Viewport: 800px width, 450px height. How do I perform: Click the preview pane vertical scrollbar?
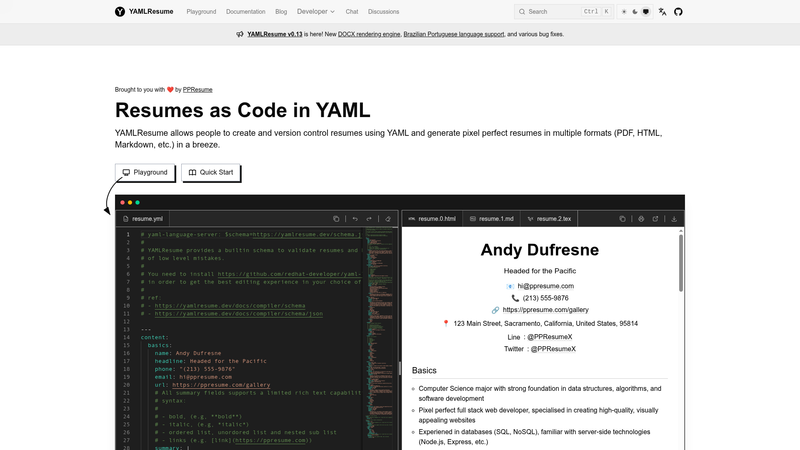681,263
